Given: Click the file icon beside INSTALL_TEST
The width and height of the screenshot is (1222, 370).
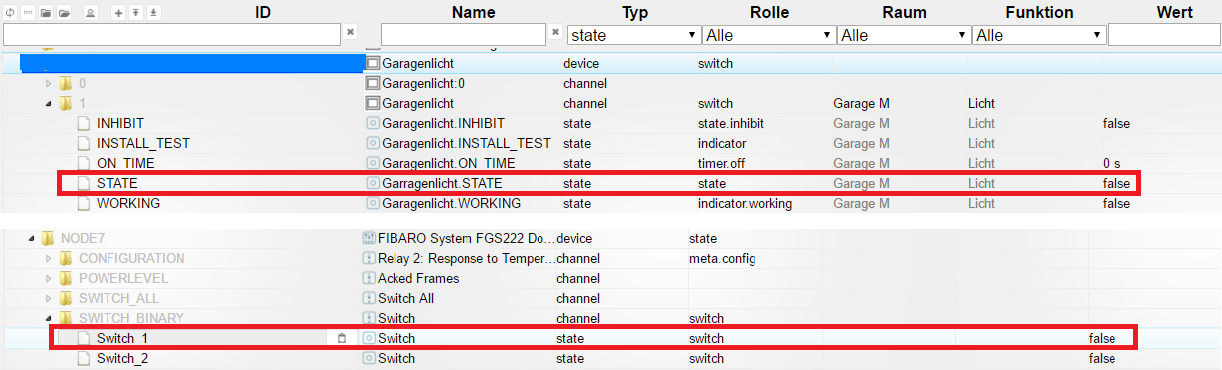Looking at the screenshot, I should (84, 143).
